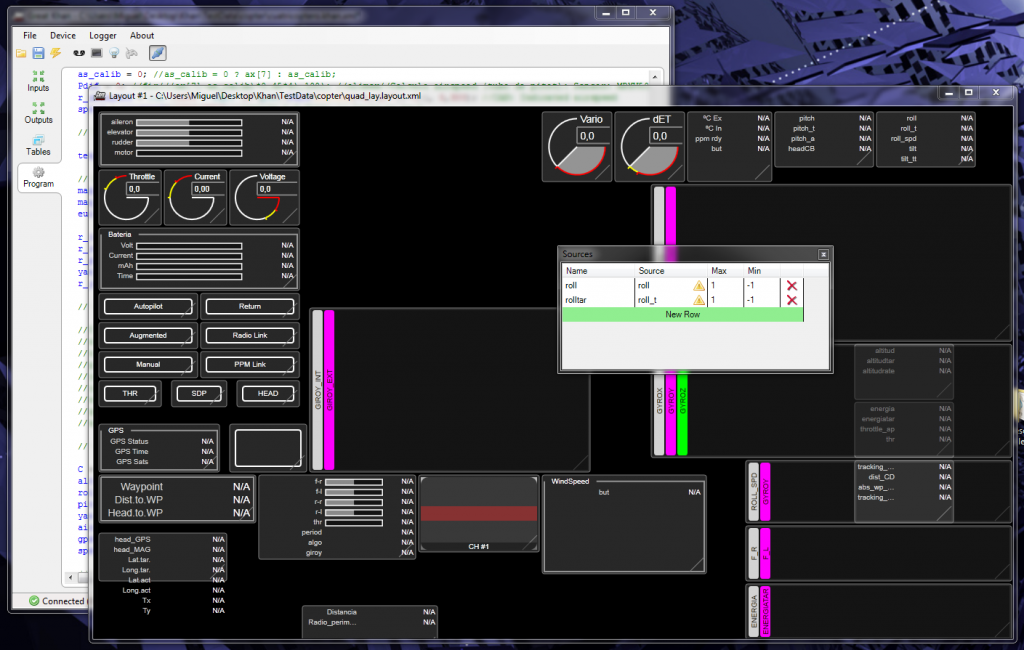Edit the Max value for the roll row
The width and height of the screenshot is (1024, 650).
725,286
